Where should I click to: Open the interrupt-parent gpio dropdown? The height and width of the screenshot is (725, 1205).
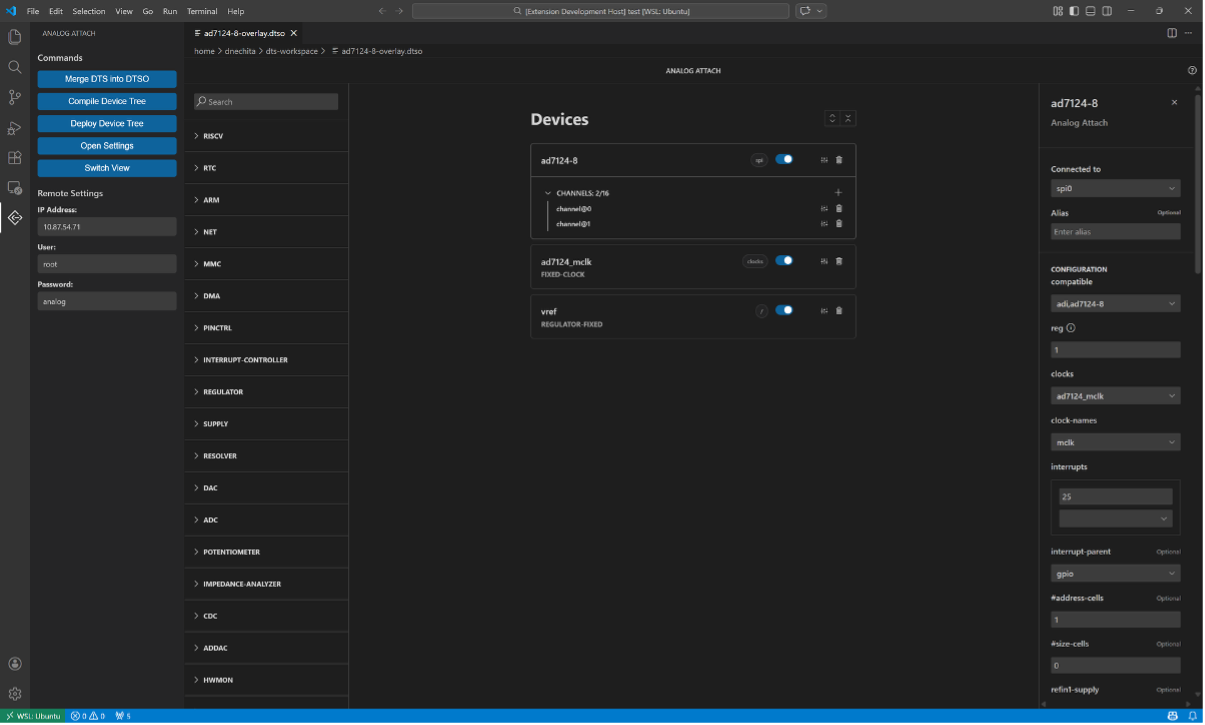[x=1115, y=573]
